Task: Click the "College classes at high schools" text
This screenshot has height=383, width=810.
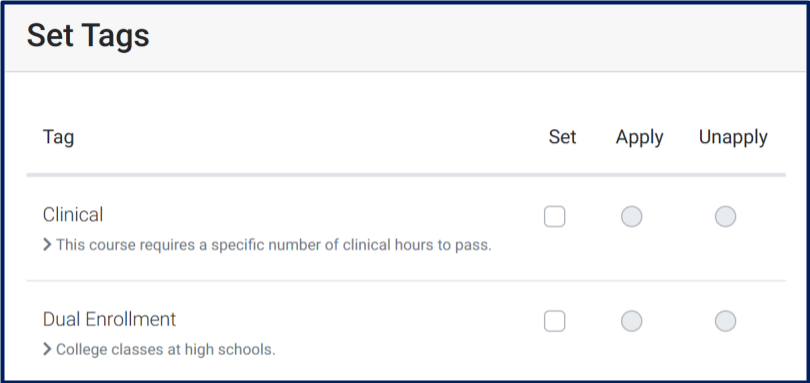Action: [x=165, y=350]
